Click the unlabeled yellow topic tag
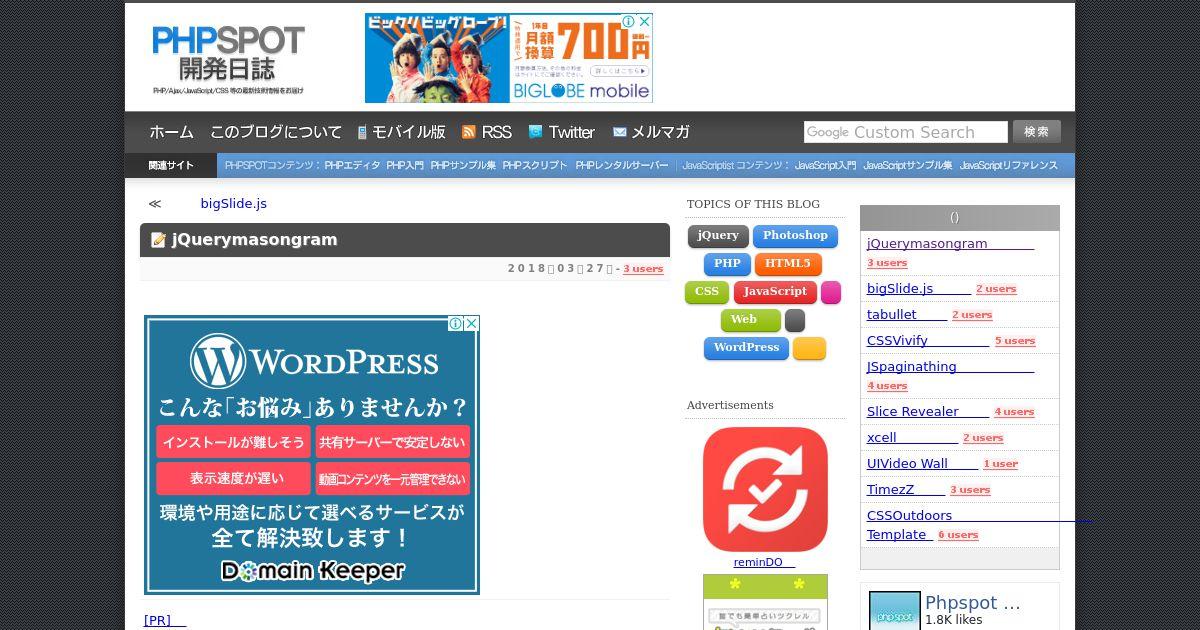 tap(809, 348)
